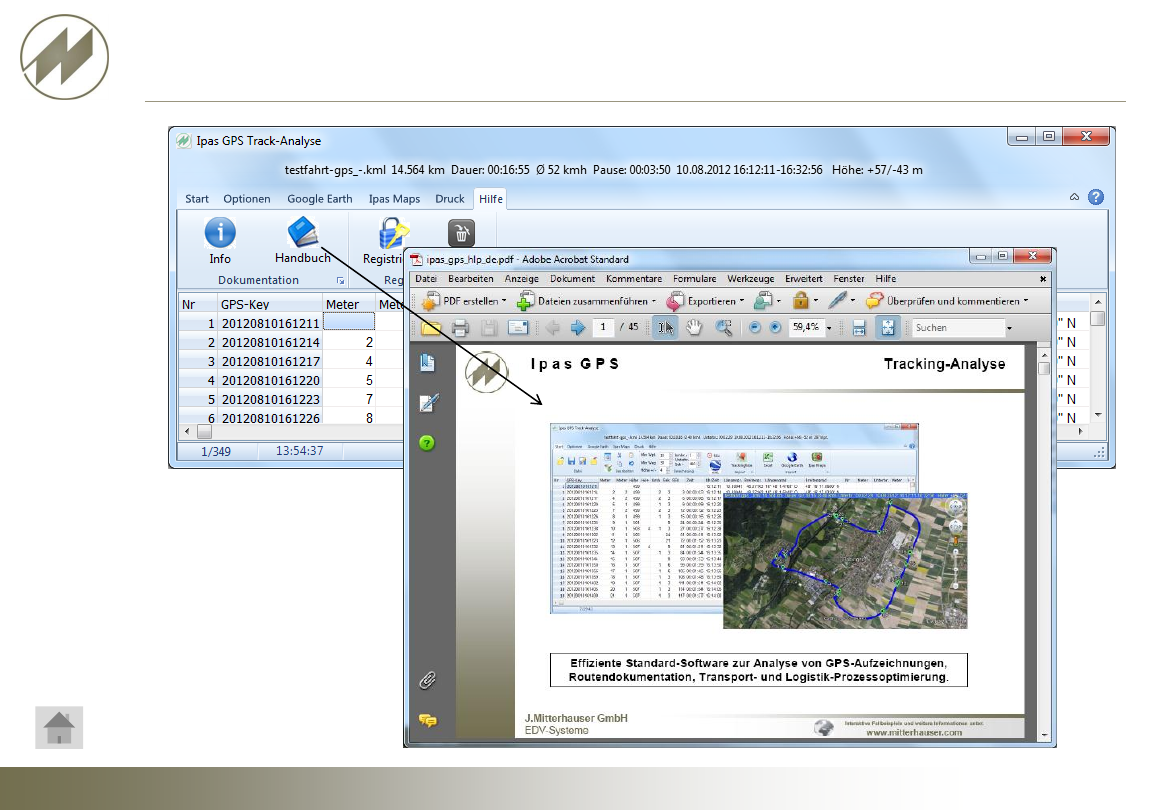Image resolution: width=1170 pixels, height=810 pixels.
Task: Open the Fenster menu
Action: [849, 279]
